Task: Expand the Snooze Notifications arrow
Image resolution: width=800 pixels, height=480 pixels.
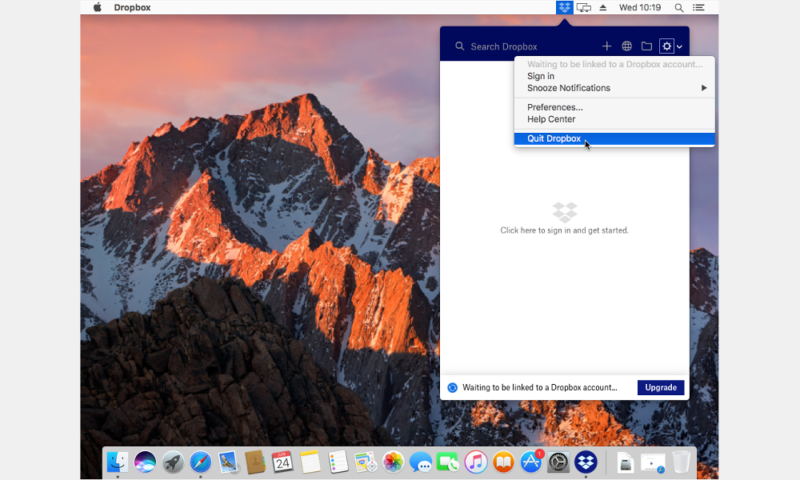Action: pyautogui.click(x=704, y=88)
